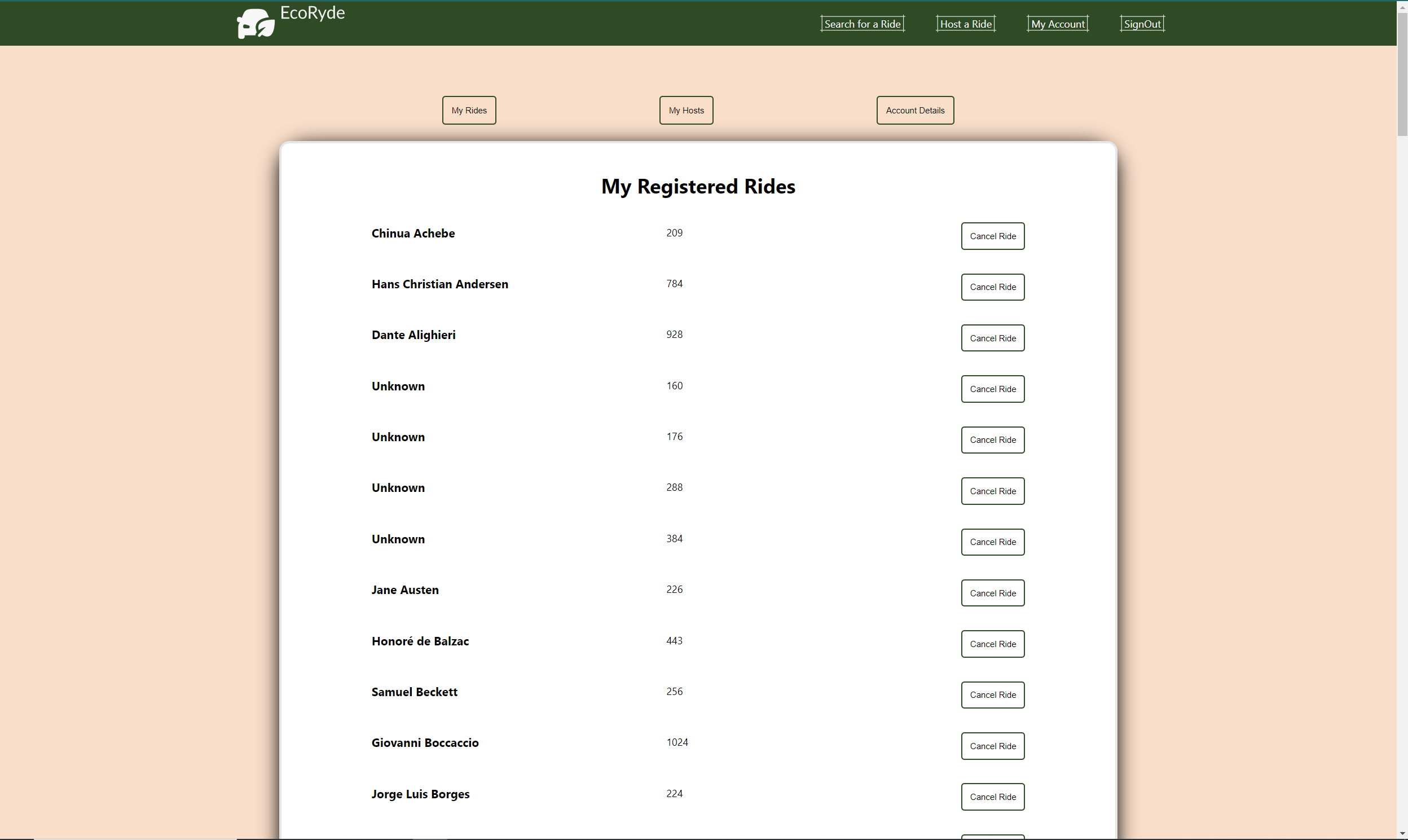This screenshot has width=1408, height=840.
Task: Cancel Hans Christian Andersen ride
Action: pos(992,287)
